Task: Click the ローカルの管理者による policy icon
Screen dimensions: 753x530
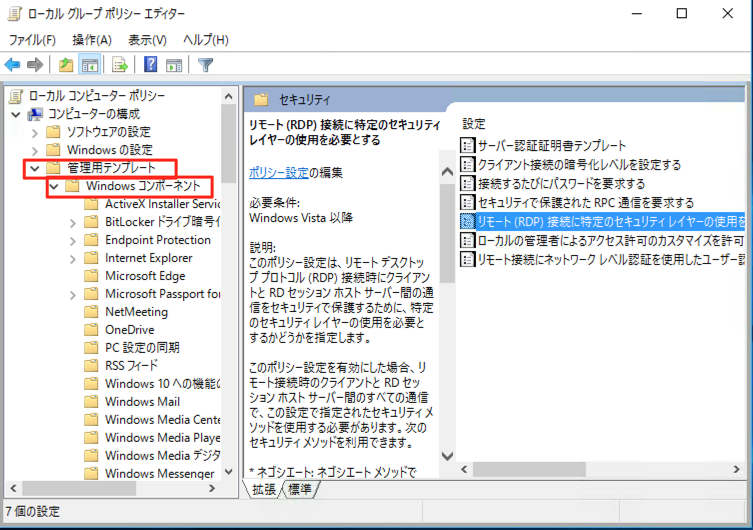Action: coord(467,240)
